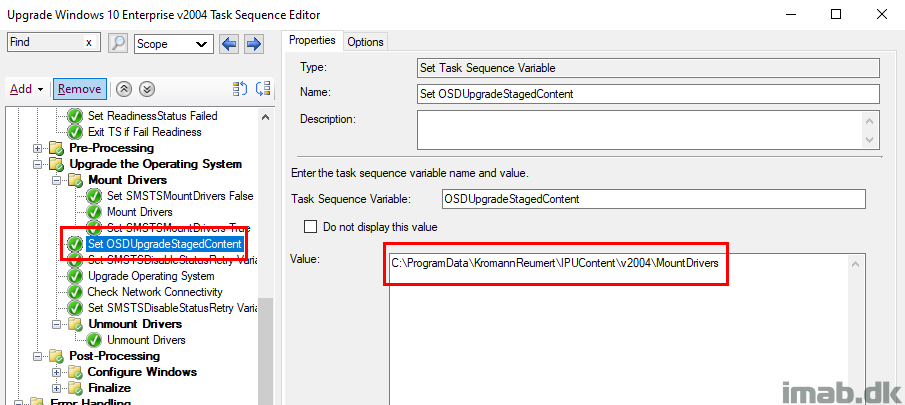Screen dimensions: 905x405
Task: Clear Find box with the x
Action: coord(88,43)
